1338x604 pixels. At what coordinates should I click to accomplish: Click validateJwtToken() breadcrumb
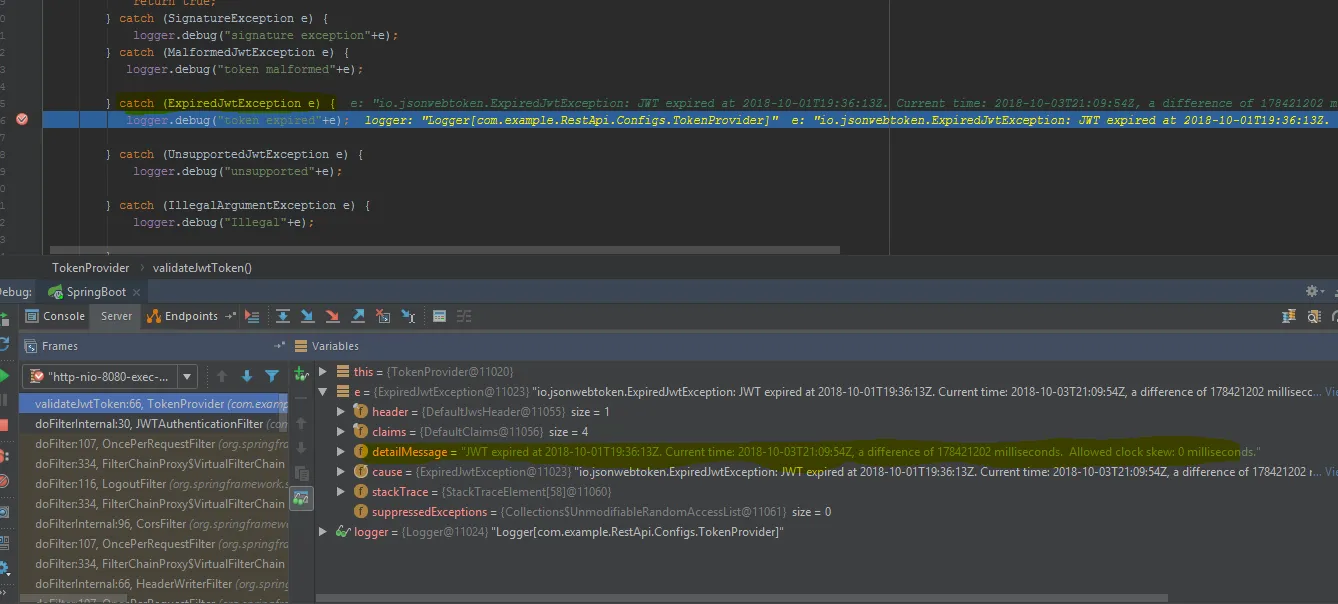point(202,268)
